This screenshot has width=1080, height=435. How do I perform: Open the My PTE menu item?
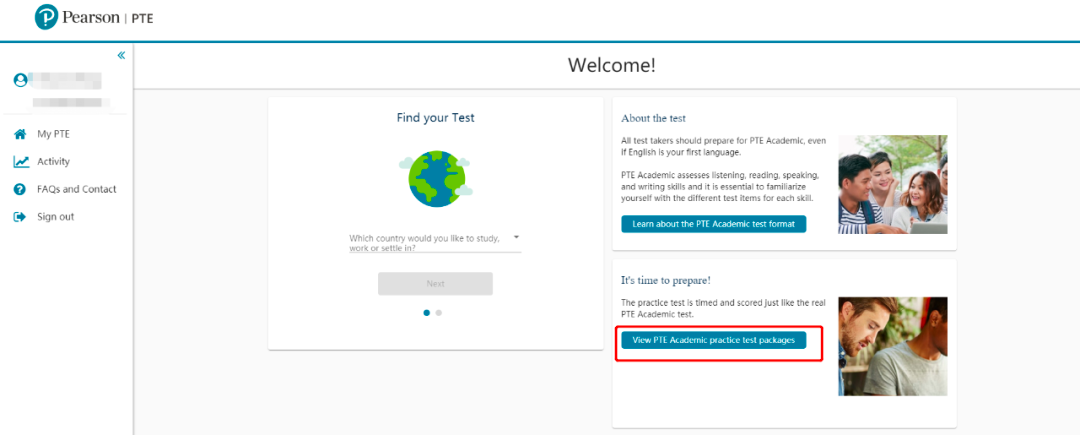(x=53, y=134)
